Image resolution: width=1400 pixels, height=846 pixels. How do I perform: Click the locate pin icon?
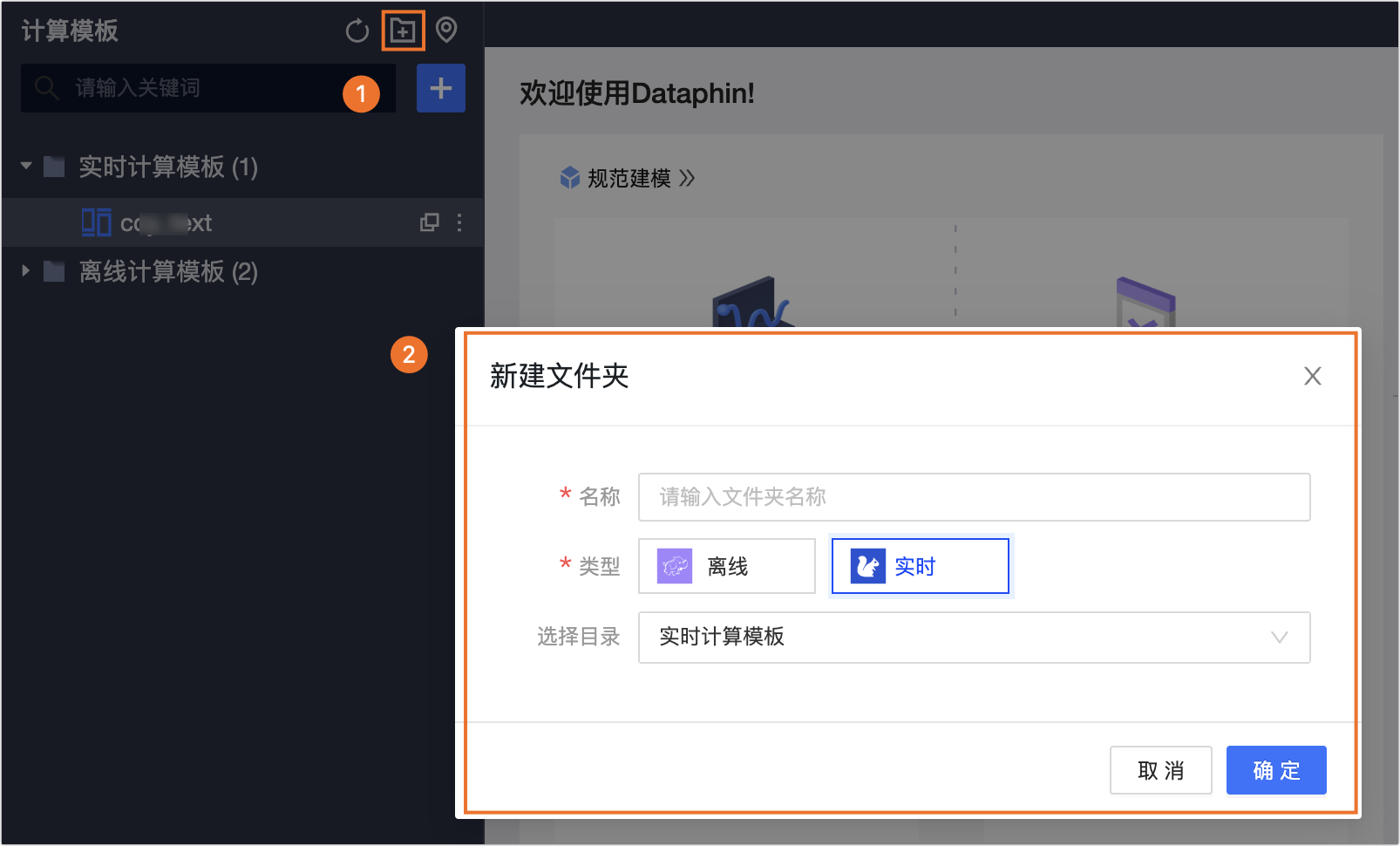(446, 31)
